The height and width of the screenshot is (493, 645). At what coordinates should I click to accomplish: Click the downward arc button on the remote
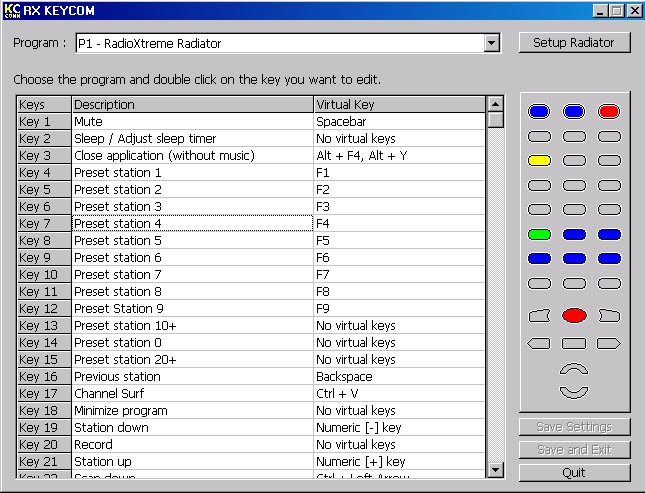(x=574, y=392)
